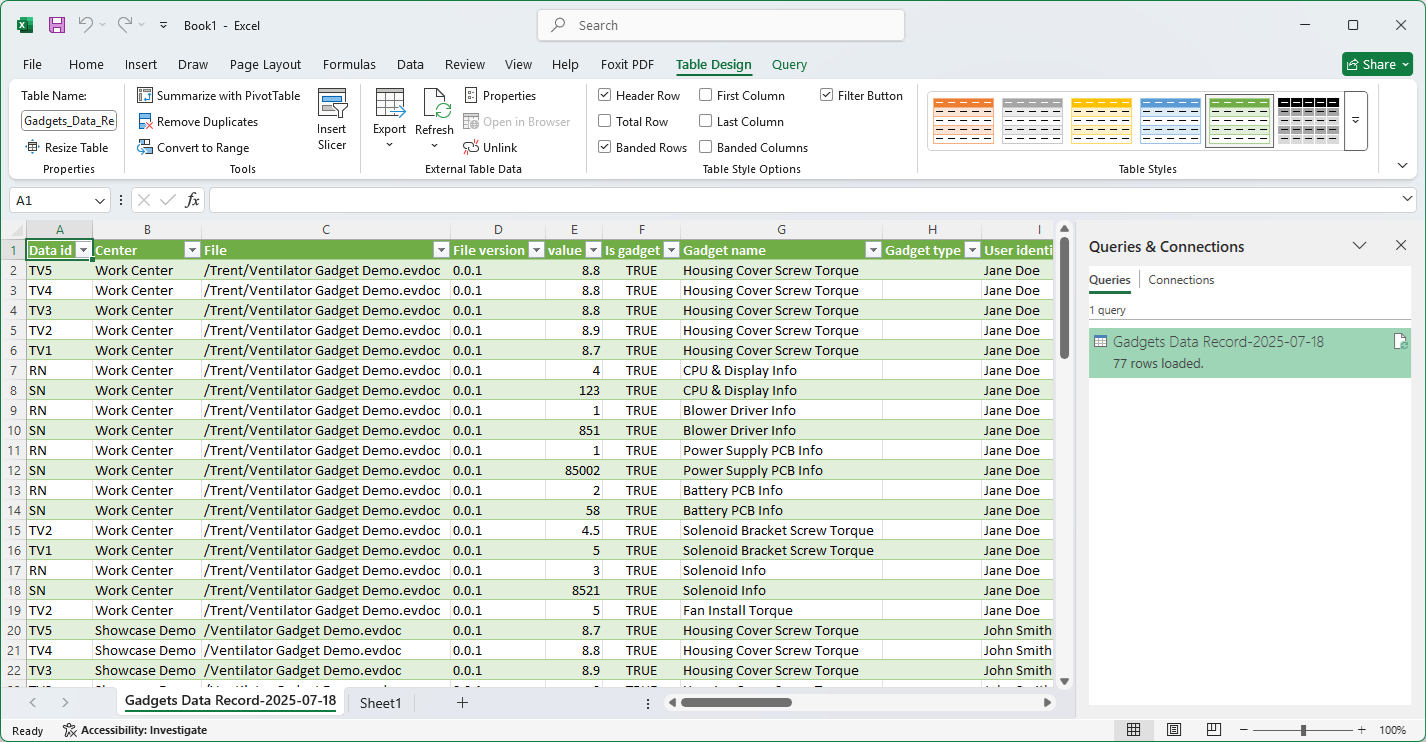Click the formula bar input
This screenshot has width=1426, height=742.
pos(805,200)
